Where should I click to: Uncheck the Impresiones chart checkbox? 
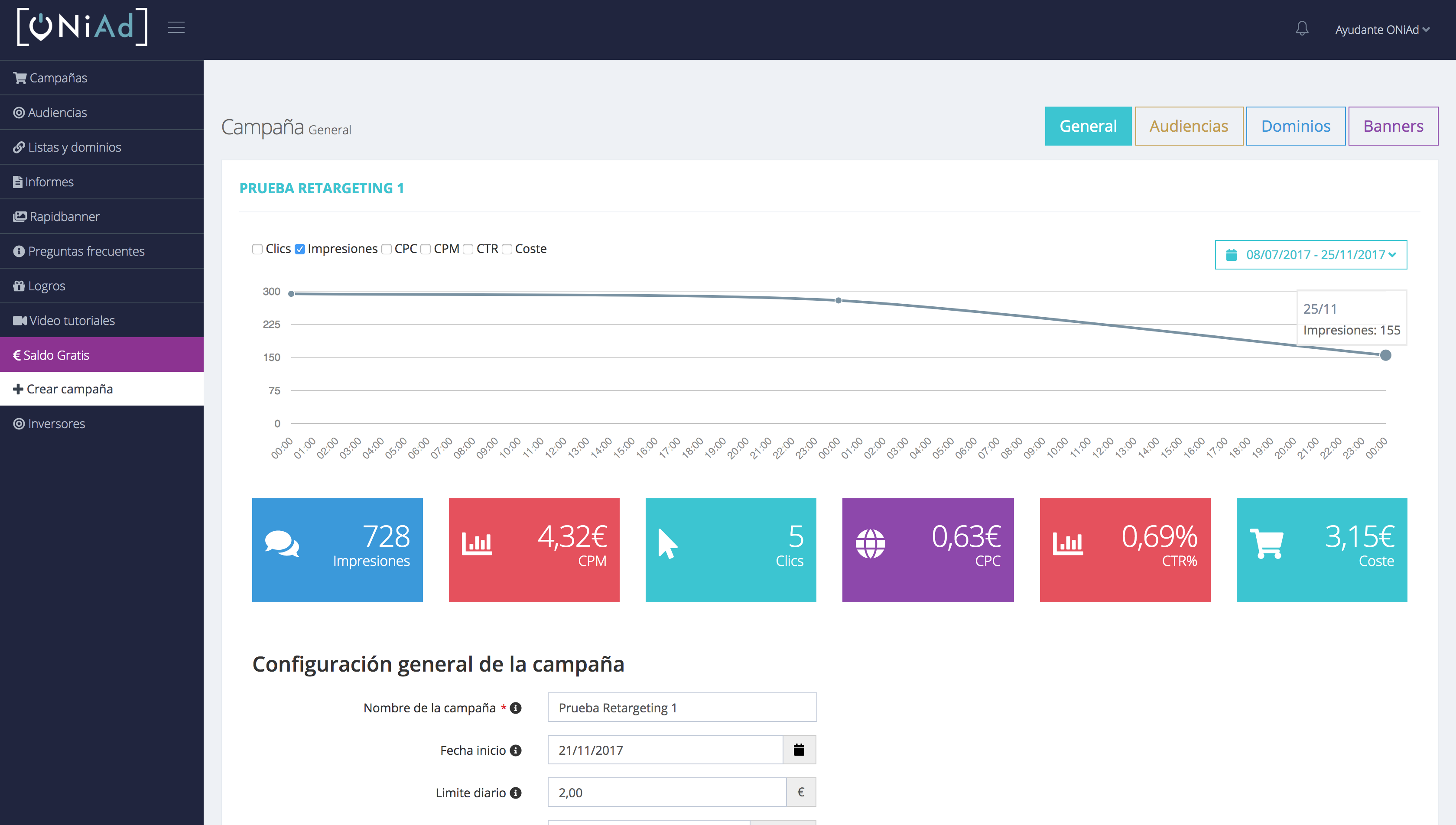[x=300, y=249]
